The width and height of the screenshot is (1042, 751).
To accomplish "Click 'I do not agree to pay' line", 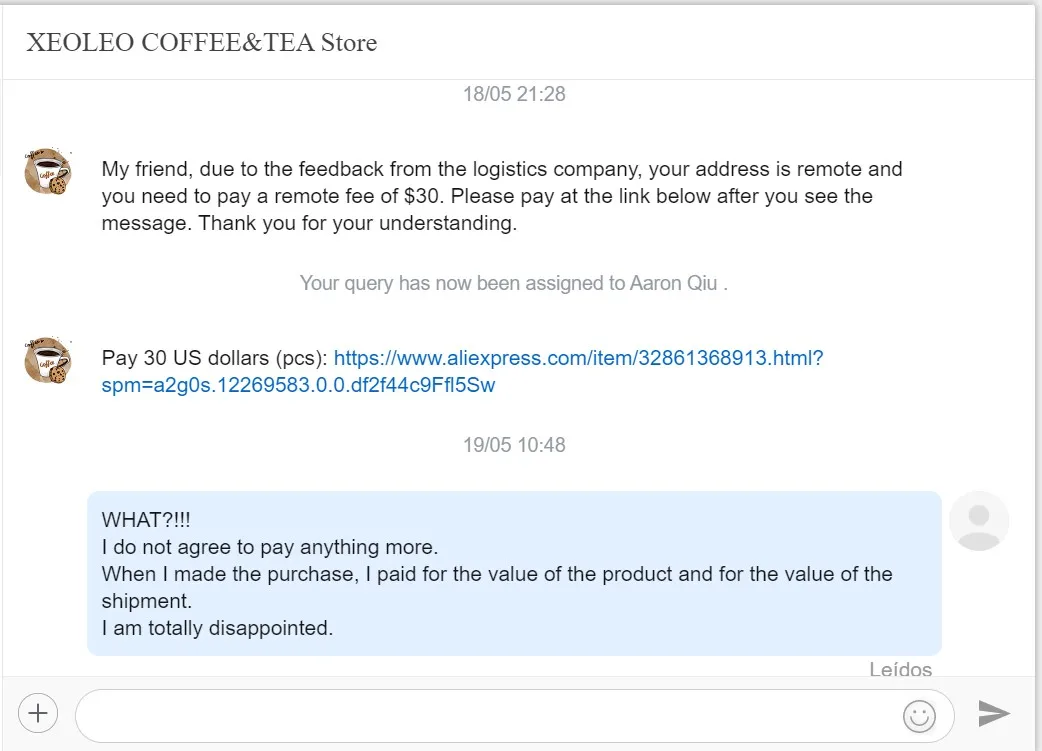I will tap(270, 547).
